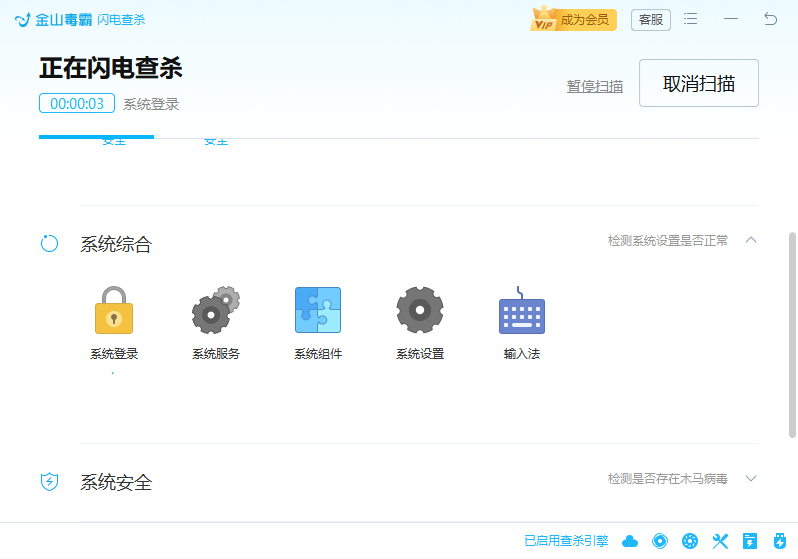
Task: Click the 暂停扫描 link
Action: coord(595,86)
